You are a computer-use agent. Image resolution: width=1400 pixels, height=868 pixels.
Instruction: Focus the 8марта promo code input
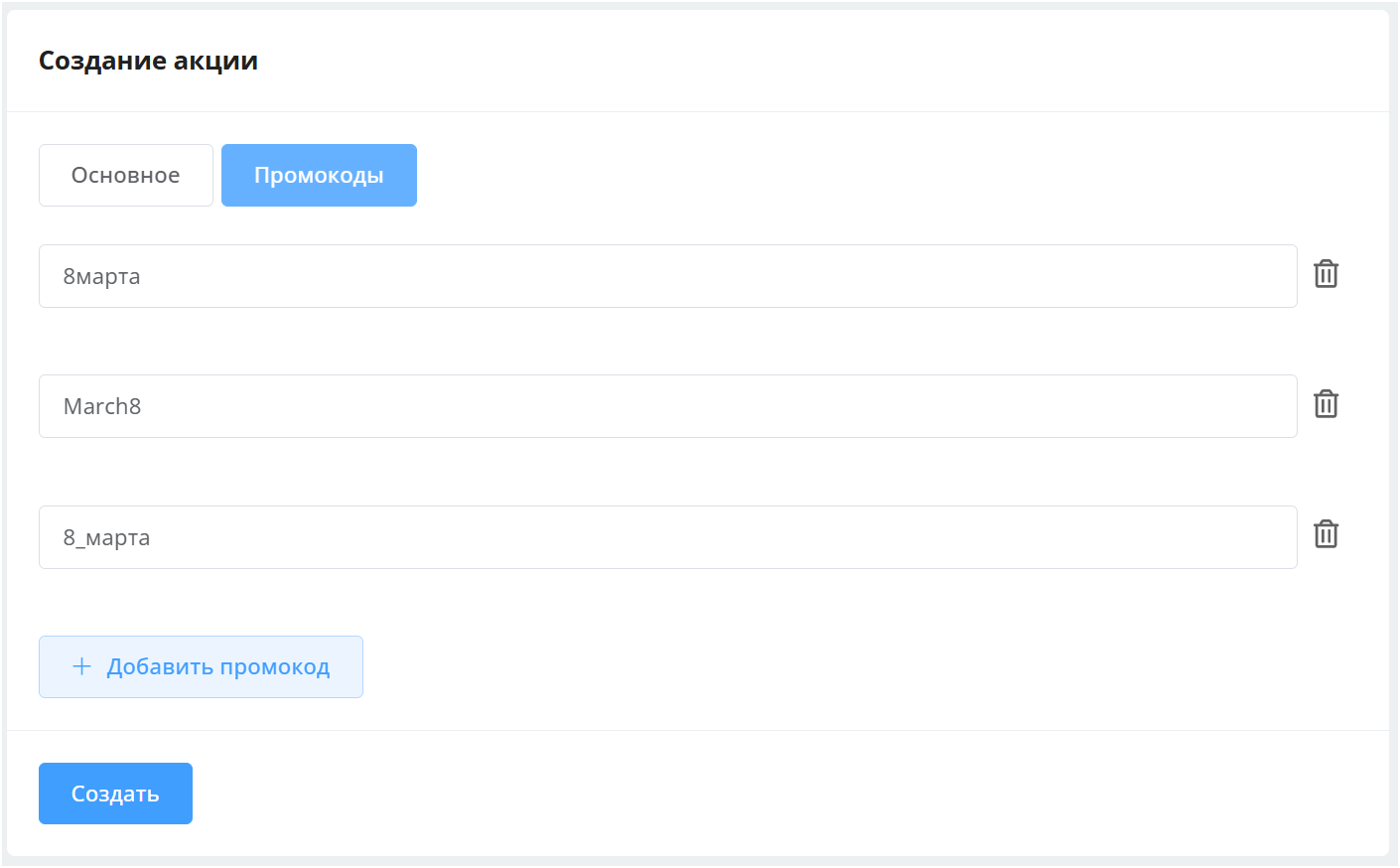coord(667,276)
